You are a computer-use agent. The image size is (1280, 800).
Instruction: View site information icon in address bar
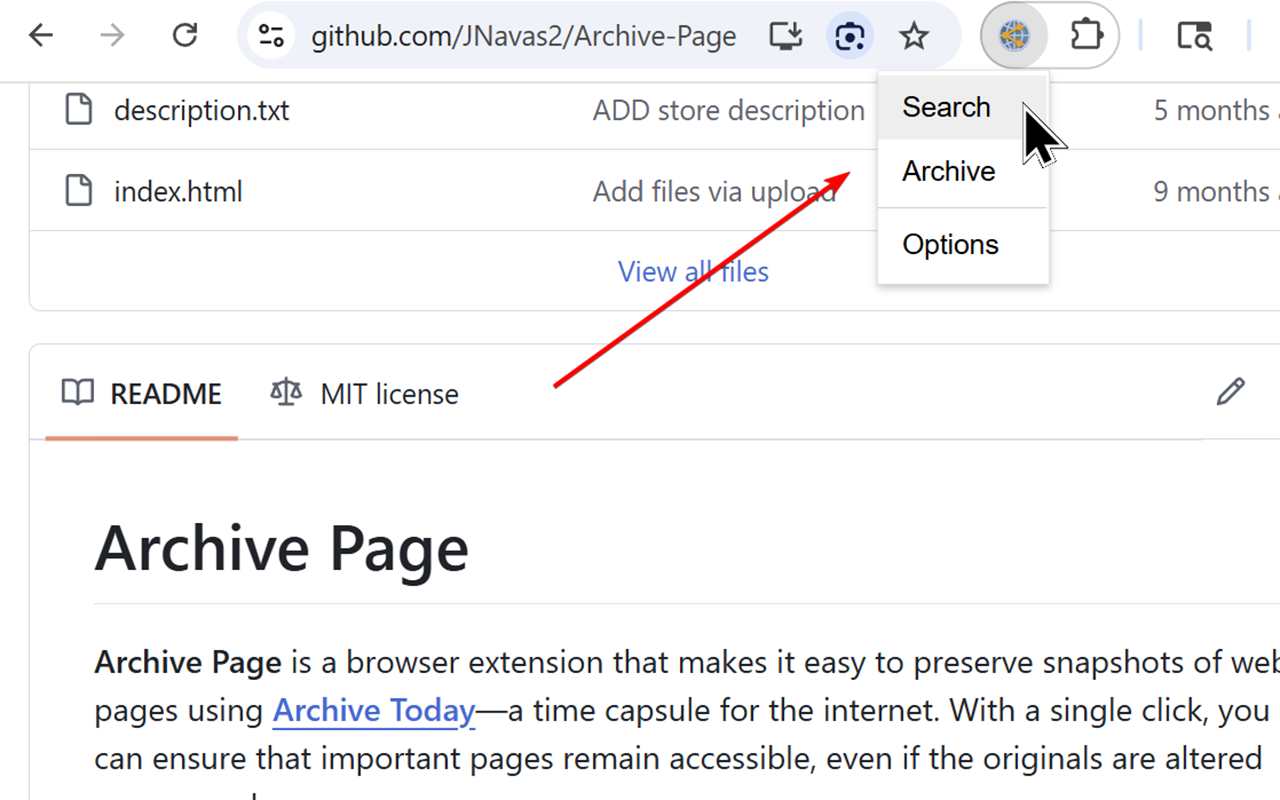pos(271,37)
